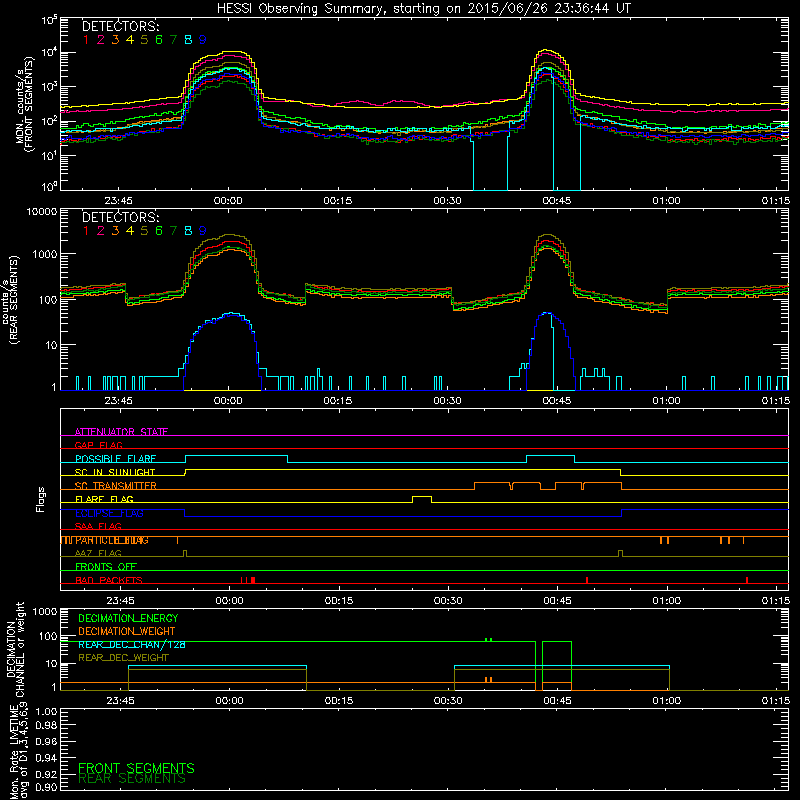Click 01:15 tick label under decimation panel
800x800 pixels.
(x=776, y=701)
